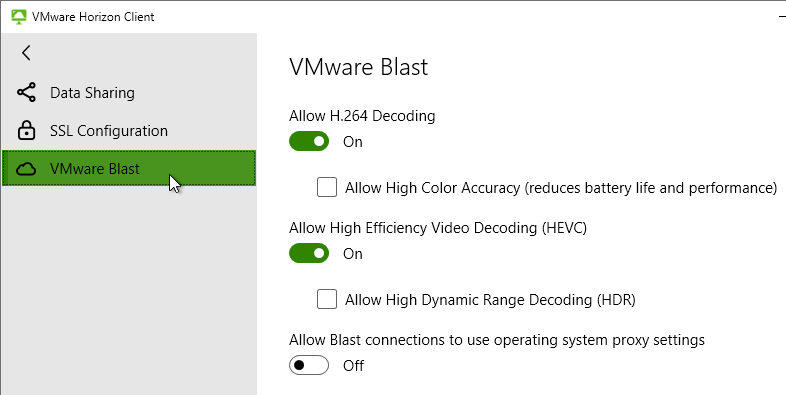Click the Allow High Dynamic Range Decoding label
This screenshot has height=395, width=786.
(x=490, y=300)
